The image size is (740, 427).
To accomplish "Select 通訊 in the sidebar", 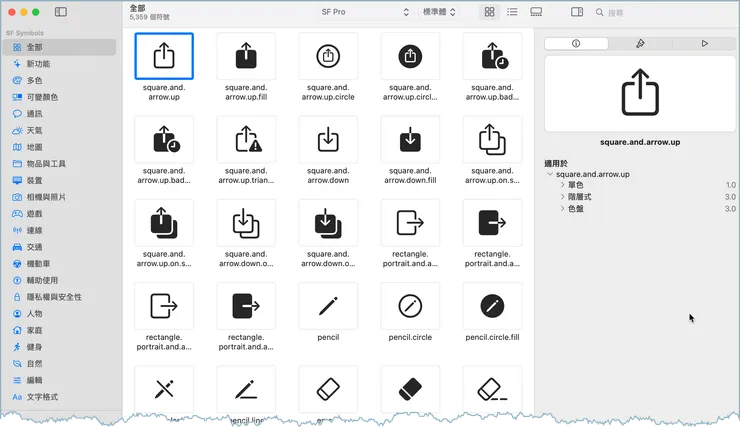I will [x=59, y=114].
